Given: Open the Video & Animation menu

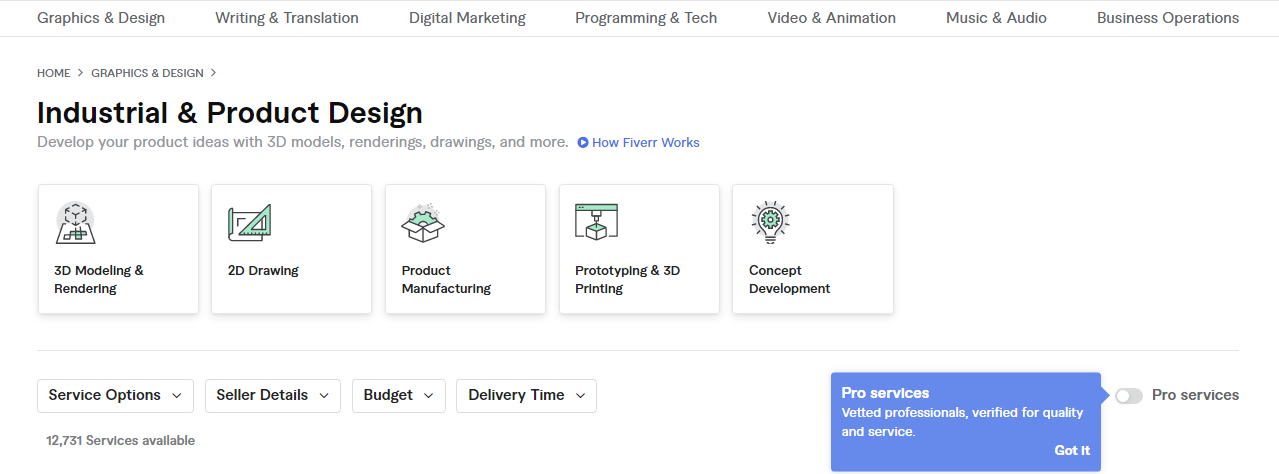Looking at the screenshot, I should pyautogui.click(x=832, y=18).
